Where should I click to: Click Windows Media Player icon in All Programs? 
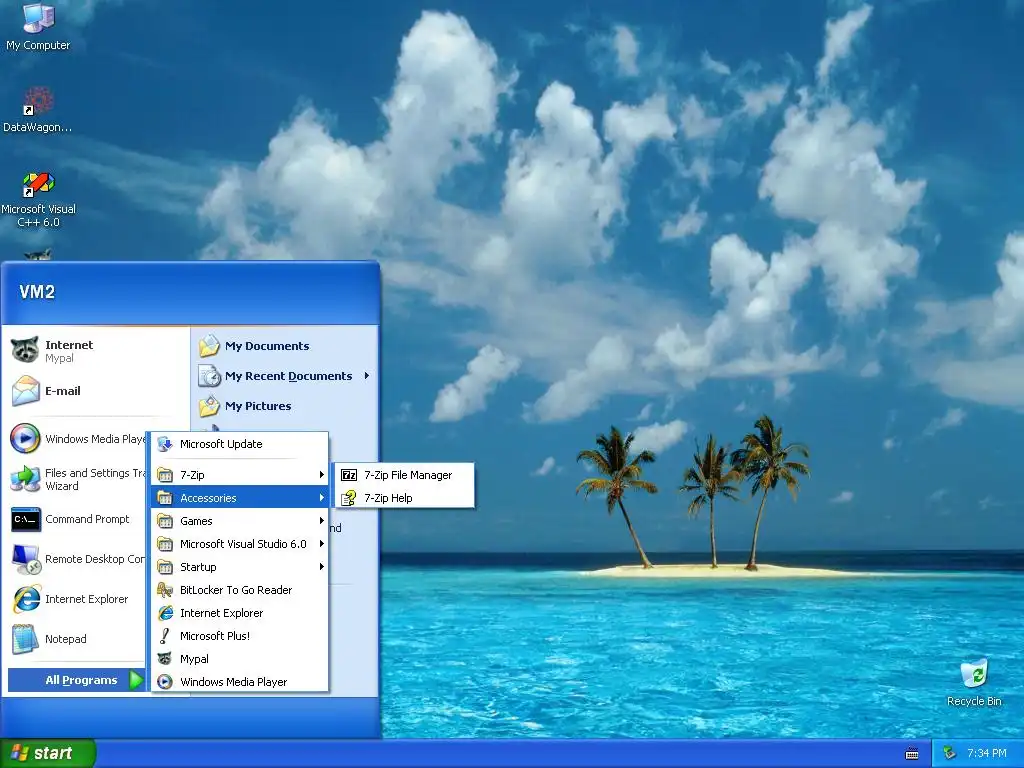[165, 682]
